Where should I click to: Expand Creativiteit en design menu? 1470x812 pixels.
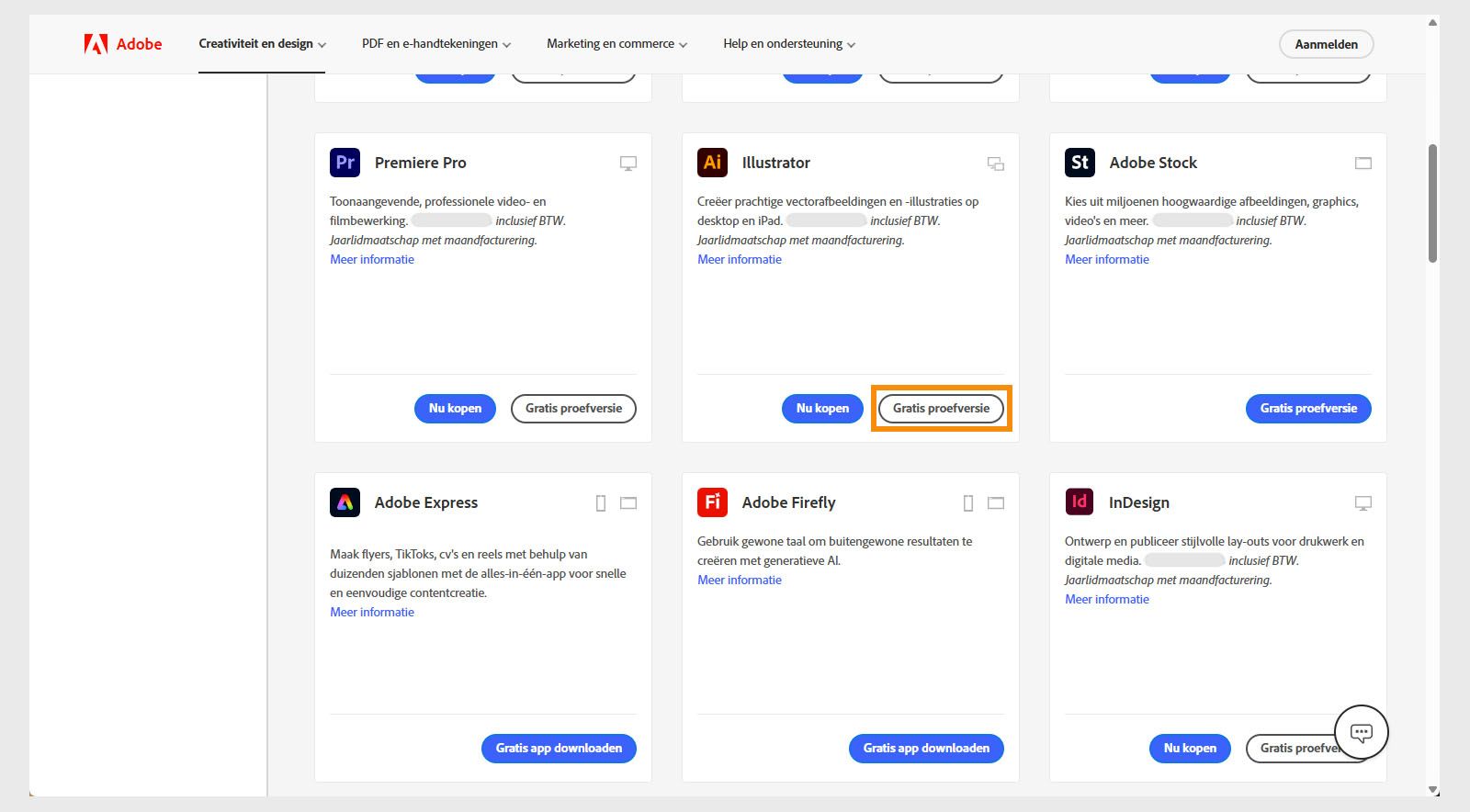pyautogui.click(x=263, y=44)
